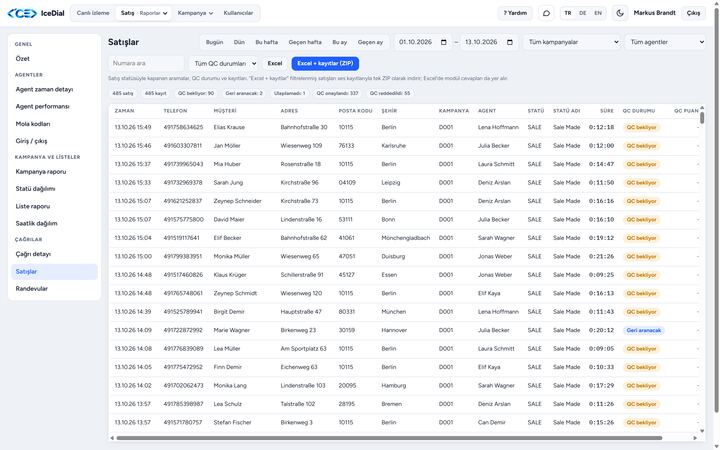Open Çağrı detayı report
Viewport: 720px width, 450px height.
(54, 254)
